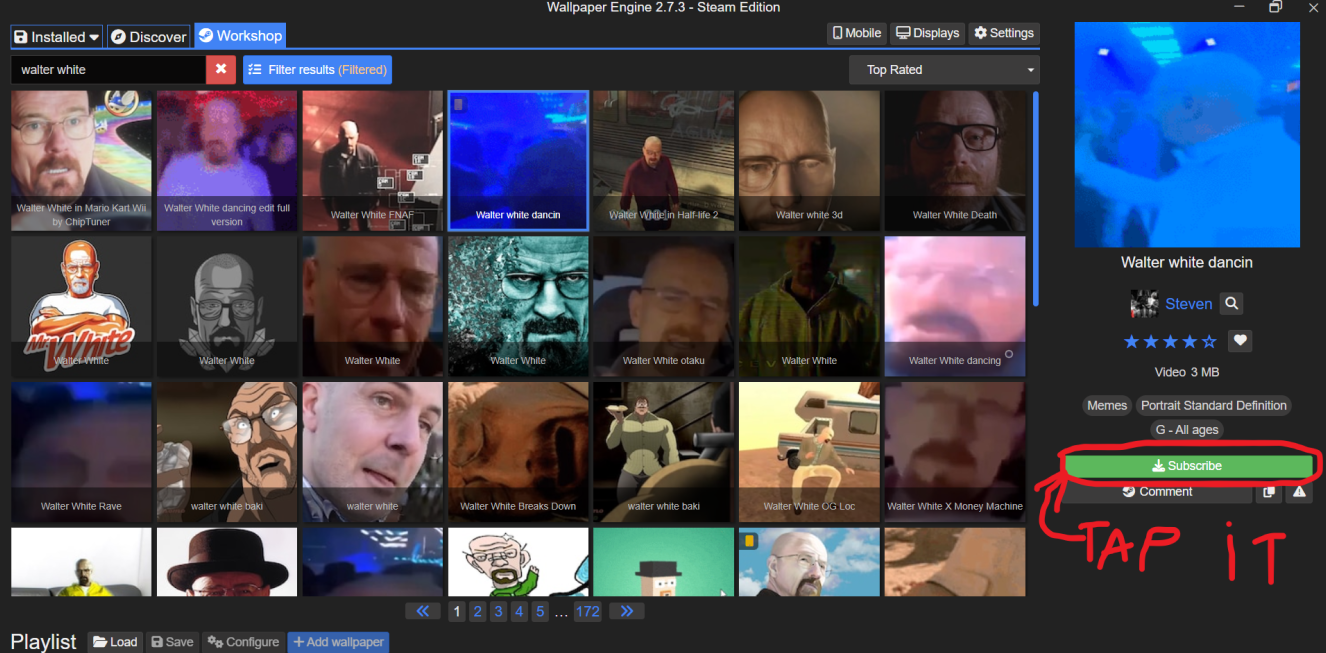Clear the search with the red X
The height and width of the screenshot is (653, 1326).
pos(221,70)
